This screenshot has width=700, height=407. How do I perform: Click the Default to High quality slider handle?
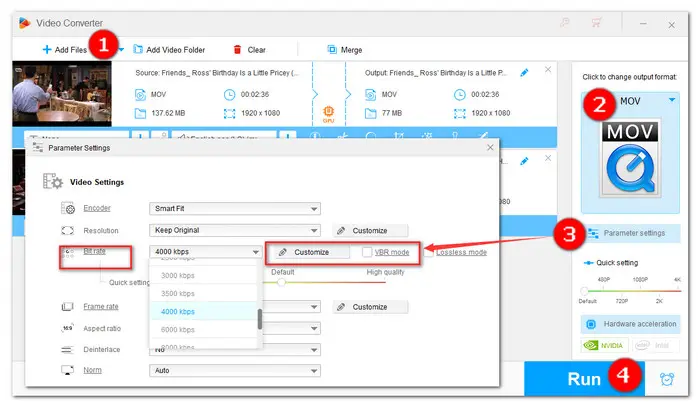(282, 282)
